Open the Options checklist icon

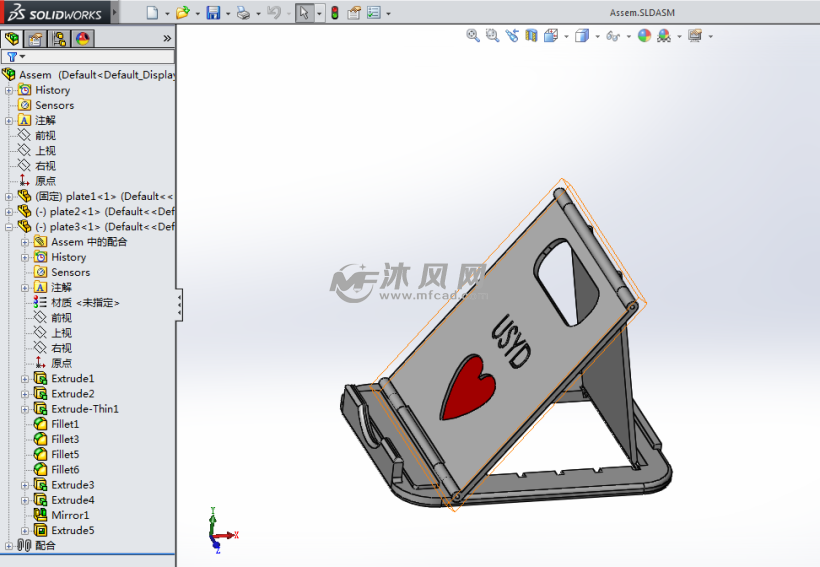coord(374,13)
